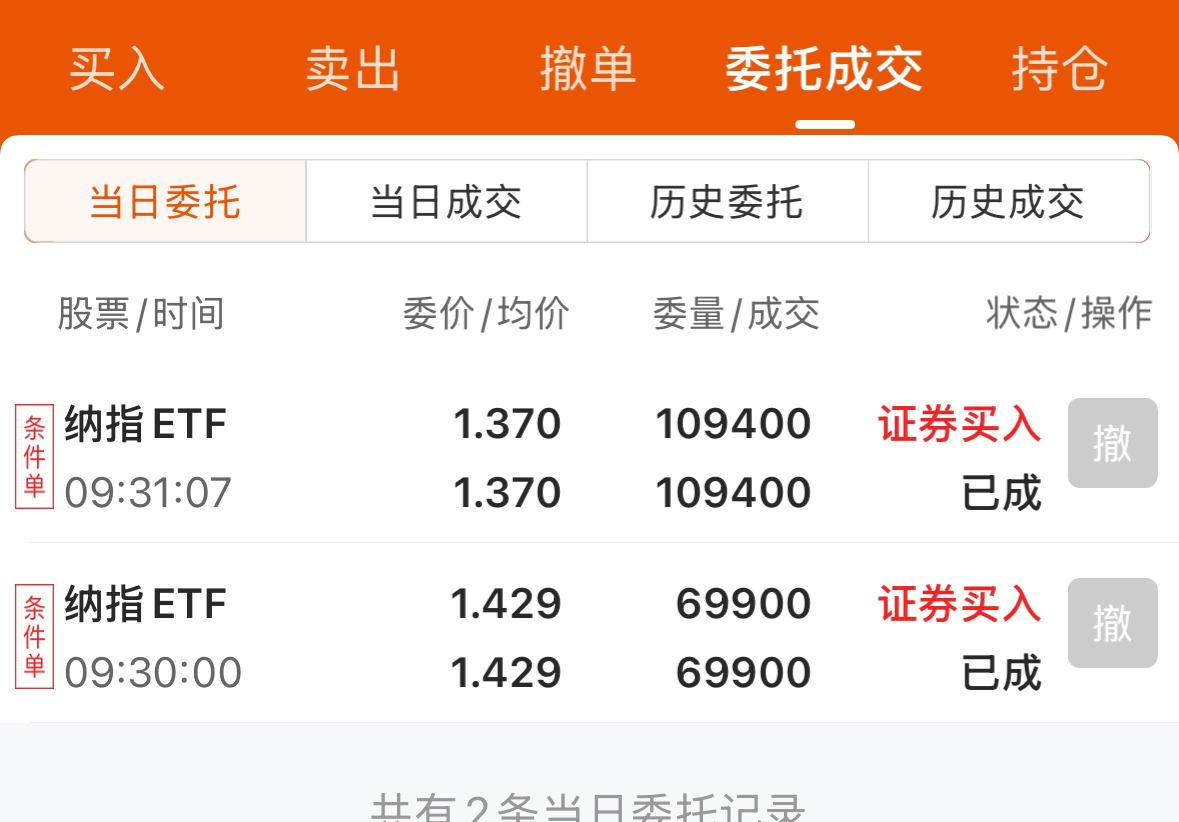
Task: Click the 状态/操作 column header
Action: tap(1068, 314)
